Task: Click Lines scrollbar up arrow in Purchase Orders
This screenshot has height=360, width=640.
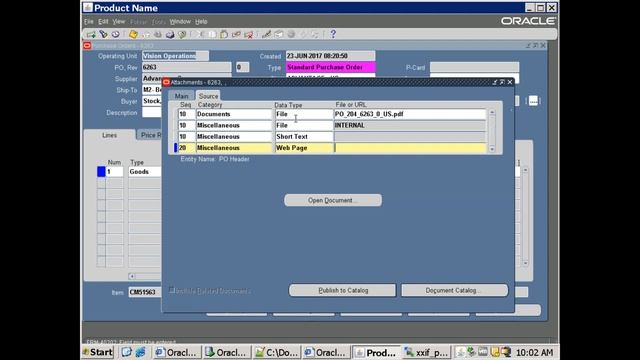Action: coord(525,169)
